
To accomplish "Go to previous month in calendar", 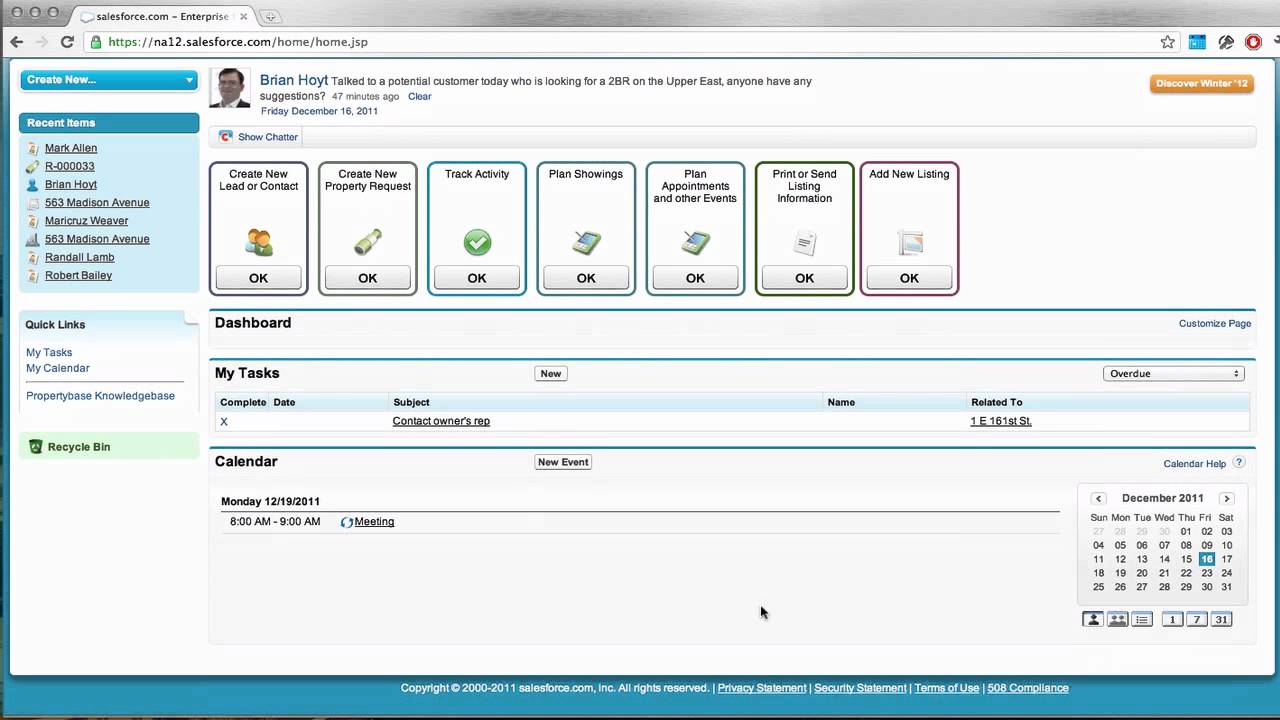I will click(1098, 498).
